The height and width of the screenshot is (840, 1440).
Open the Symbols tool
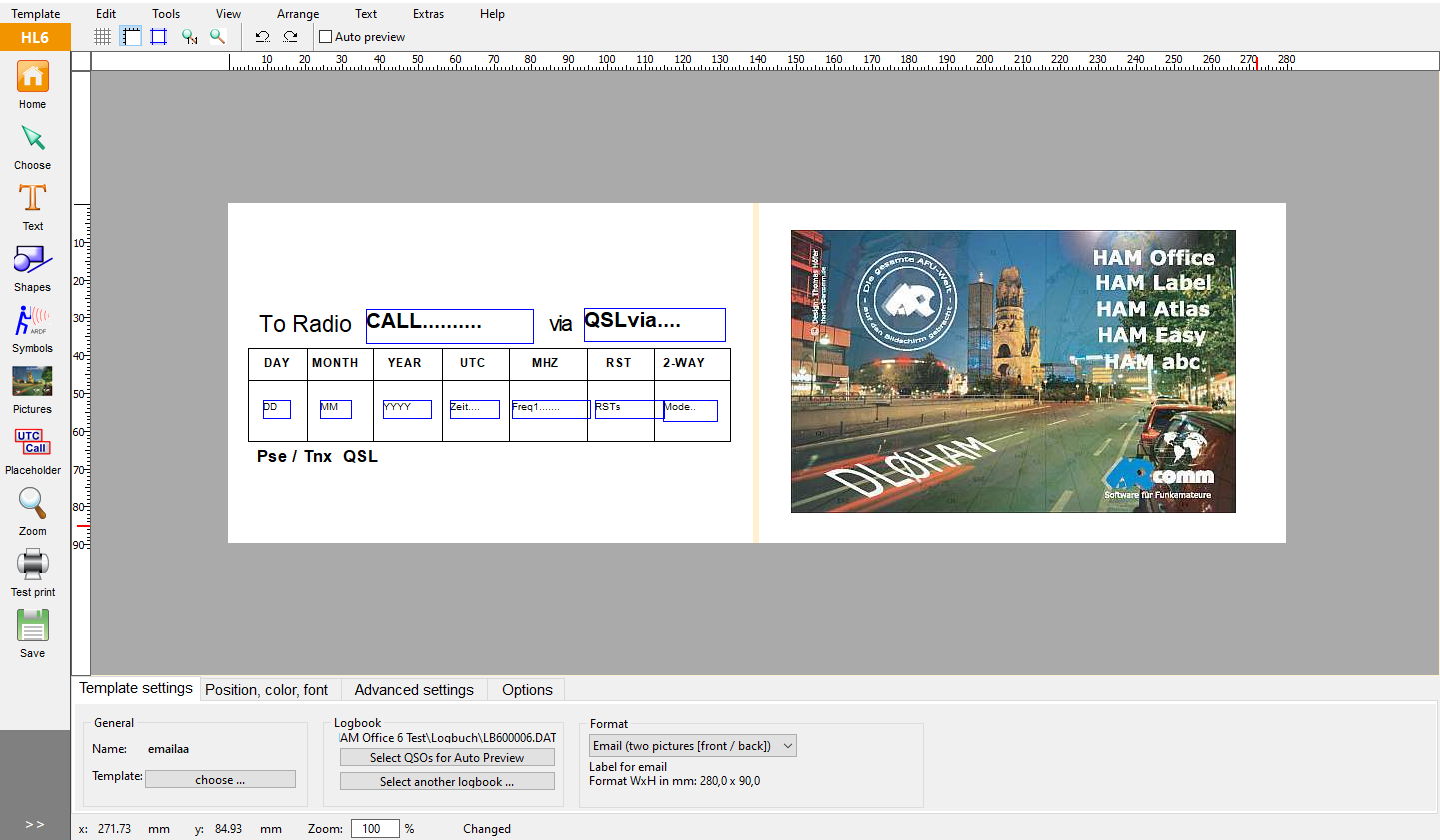(32, 330)
